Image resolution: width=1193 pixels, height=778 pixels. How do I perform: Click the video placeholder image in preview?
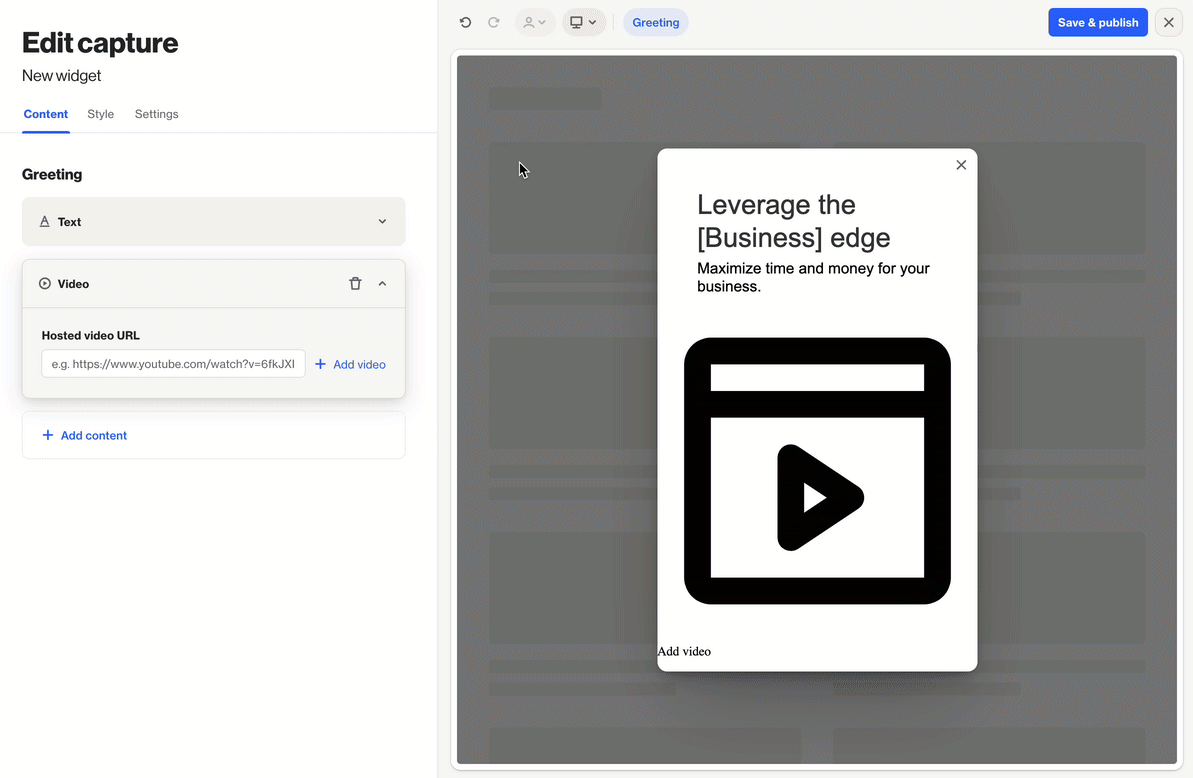click(817, 471)
